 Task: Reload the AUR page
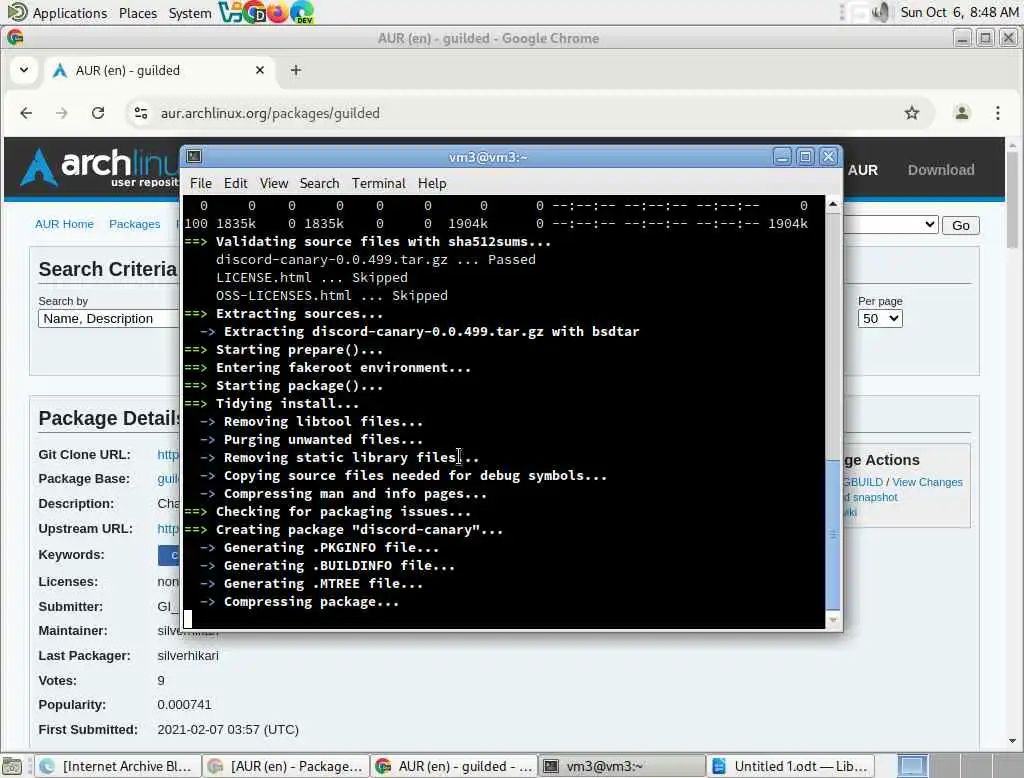pyautogui.click(x=98, y=113)
